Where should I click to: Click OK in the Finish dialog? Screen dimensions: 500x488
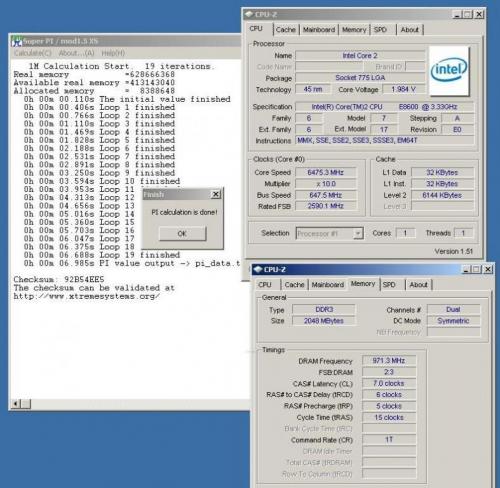coord(182,234)
